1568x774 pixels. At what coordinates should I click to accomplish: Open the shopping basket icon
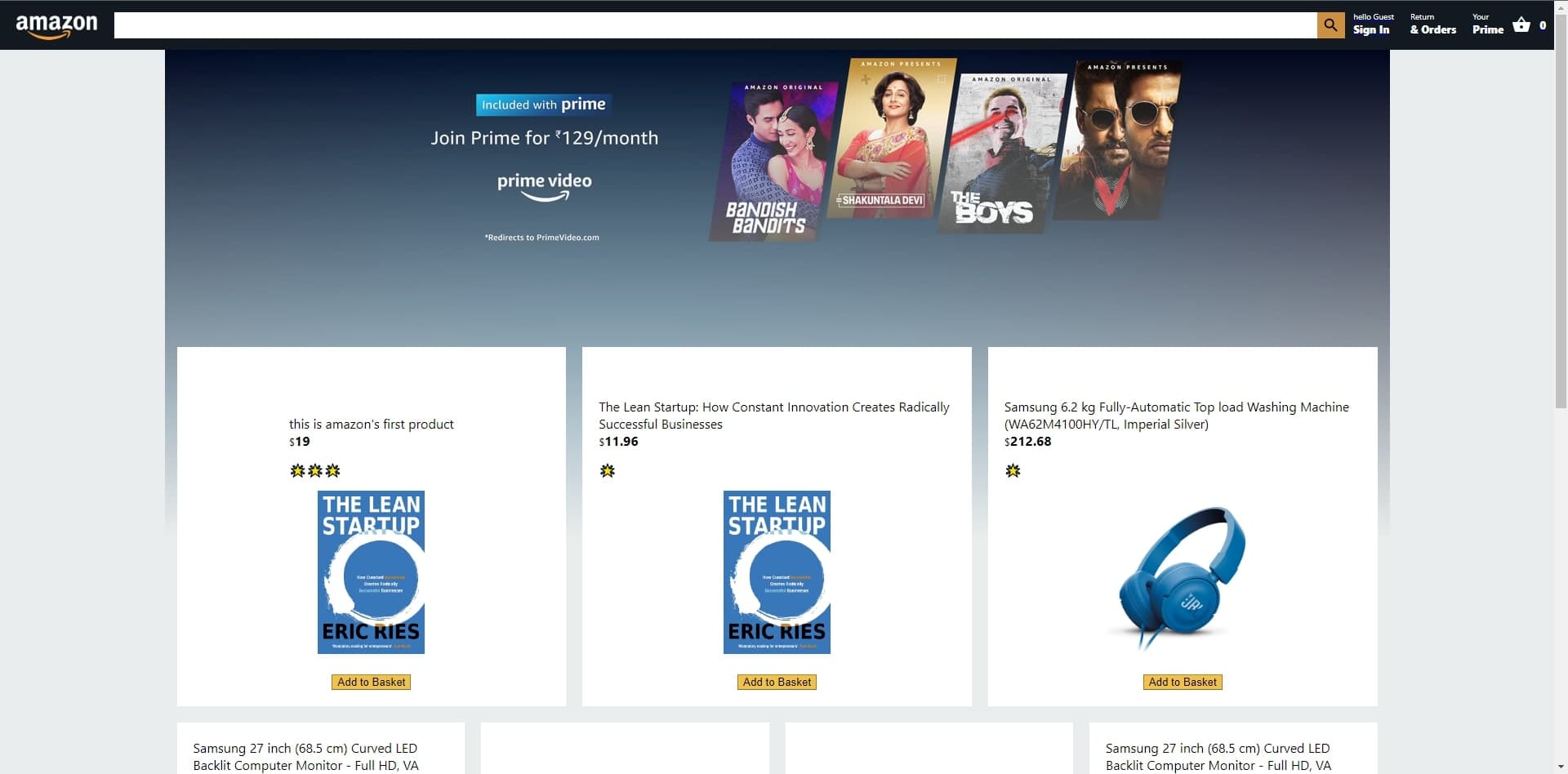coord(1521,24)
